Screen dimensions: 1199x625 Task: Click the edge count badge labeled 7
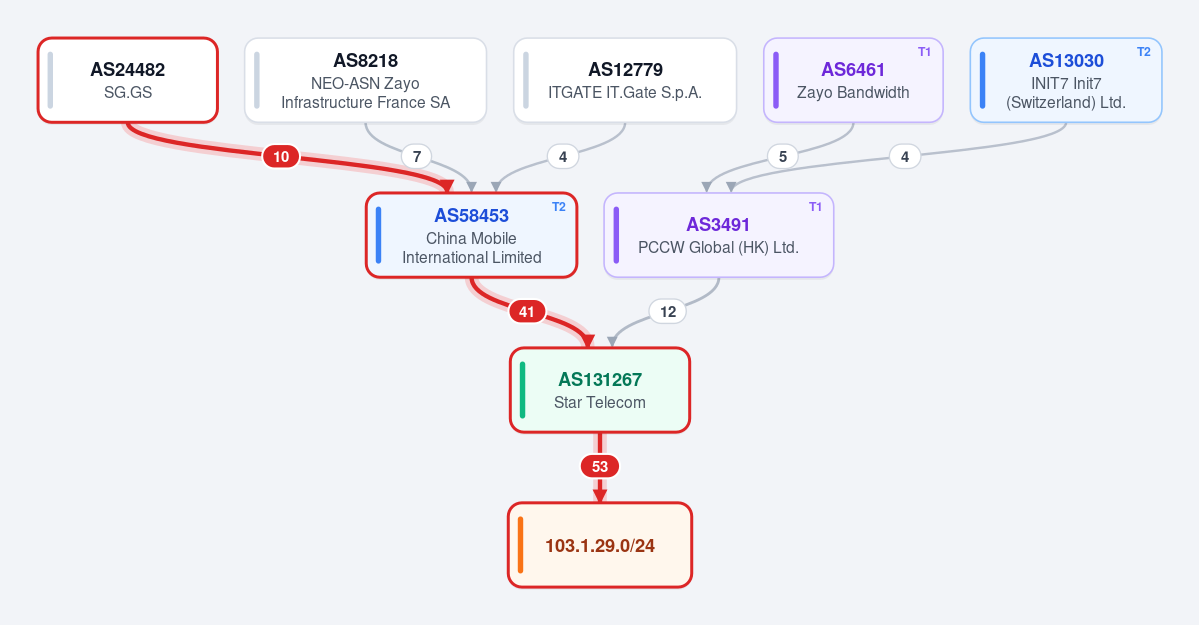tap(417, 157)
